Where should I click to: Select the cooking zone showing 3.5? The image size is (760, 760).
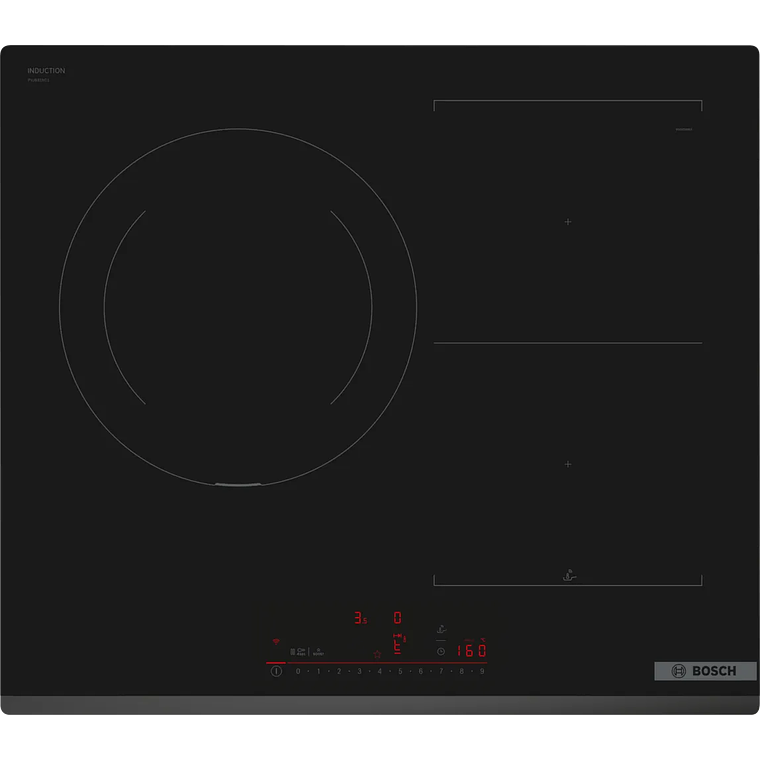coord(360,618)
